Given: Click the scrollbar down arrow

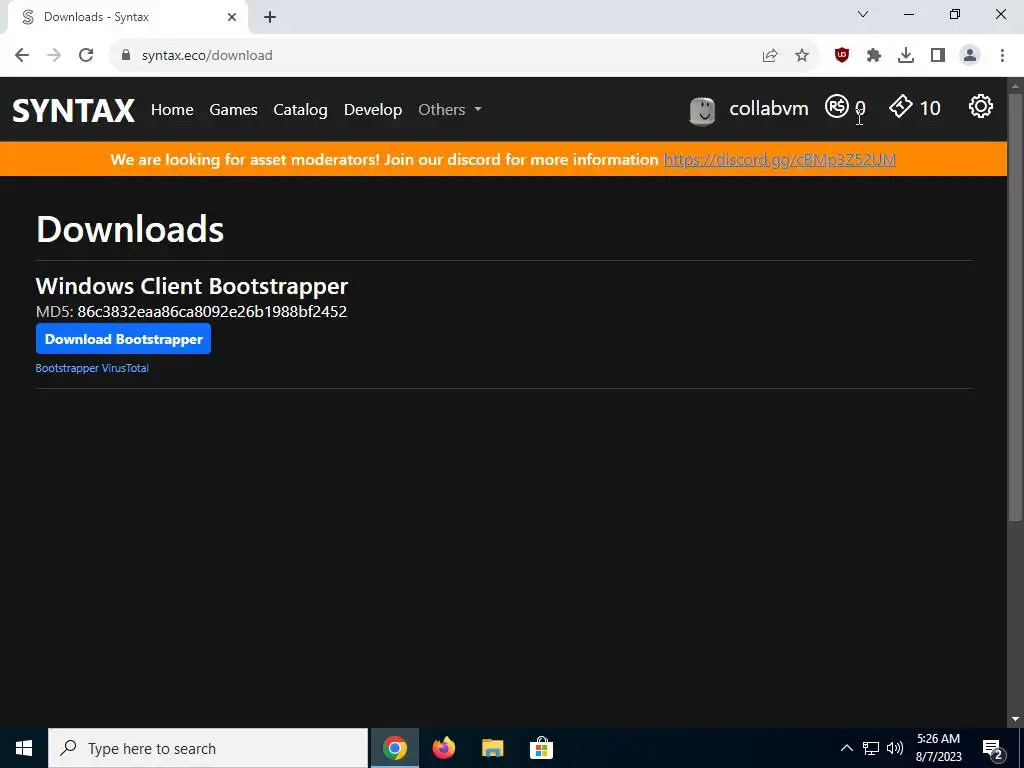Looking at the screenshot, I should coord(1015,719).
